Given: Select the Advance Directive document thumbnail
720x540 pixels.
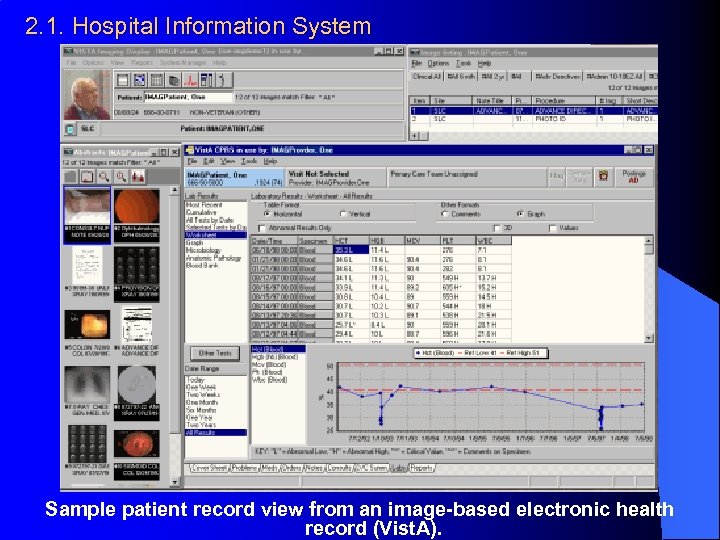Looking at the screenshot, I should click(x=137, y=325).
